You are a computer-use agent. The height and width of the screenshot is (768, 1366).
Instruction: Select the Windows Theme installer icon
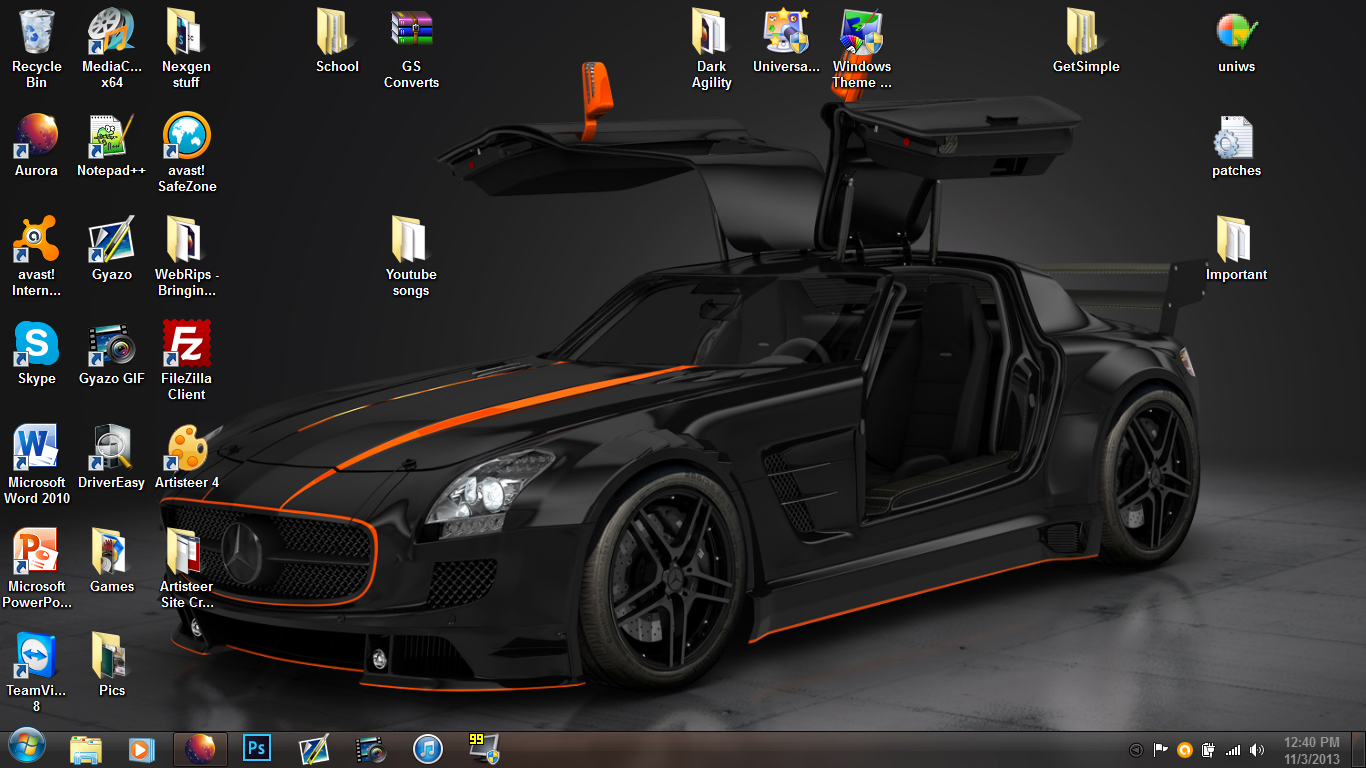[x=862, y=47]
